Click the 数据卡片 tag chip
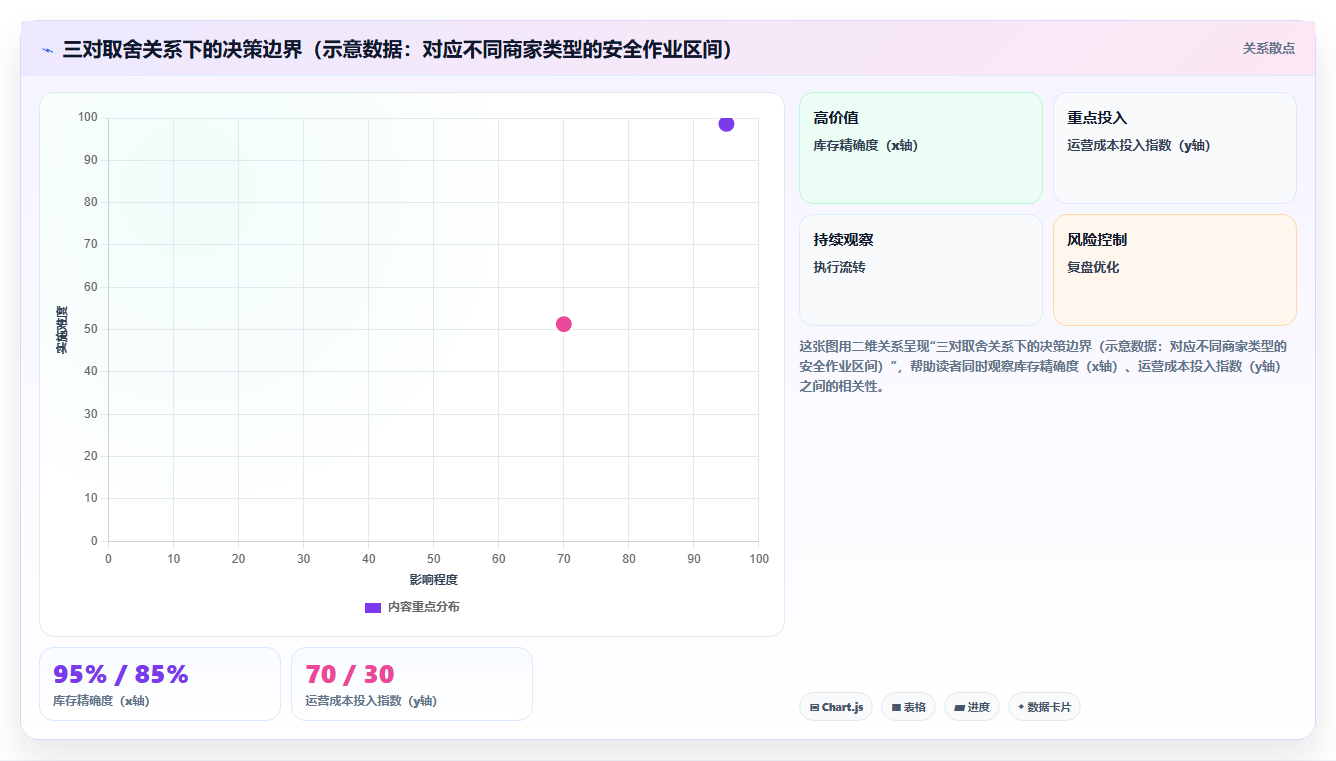This screenshot has width=1336, height=761. click(1044, 707)
